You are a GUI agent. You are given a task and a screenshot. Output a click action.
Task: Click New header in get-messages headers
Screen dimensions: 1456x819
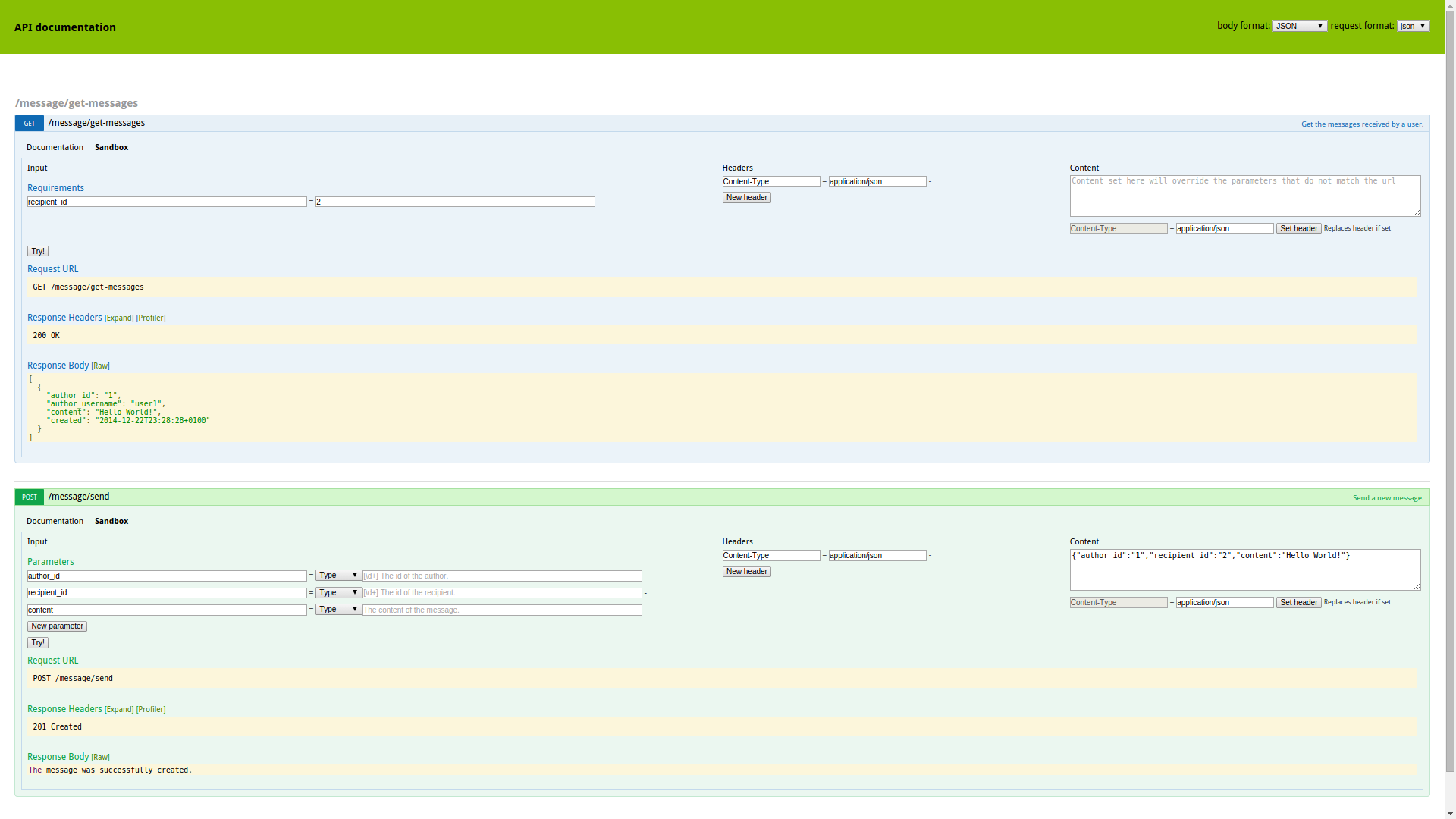[x=746, y=198]
